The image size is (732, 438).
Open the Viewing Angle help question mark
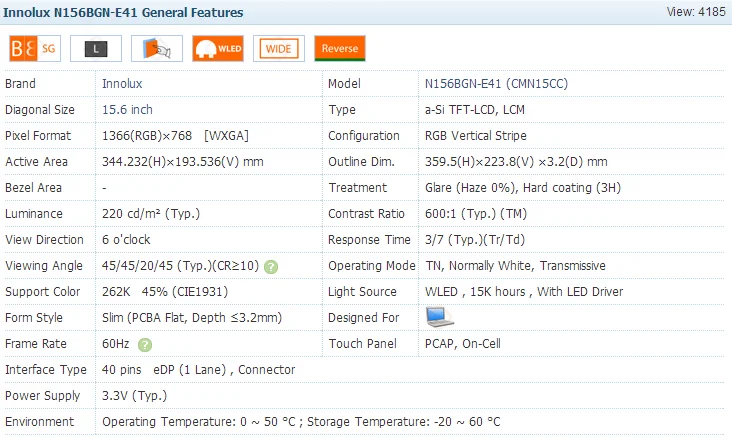(x=271, y=267)
